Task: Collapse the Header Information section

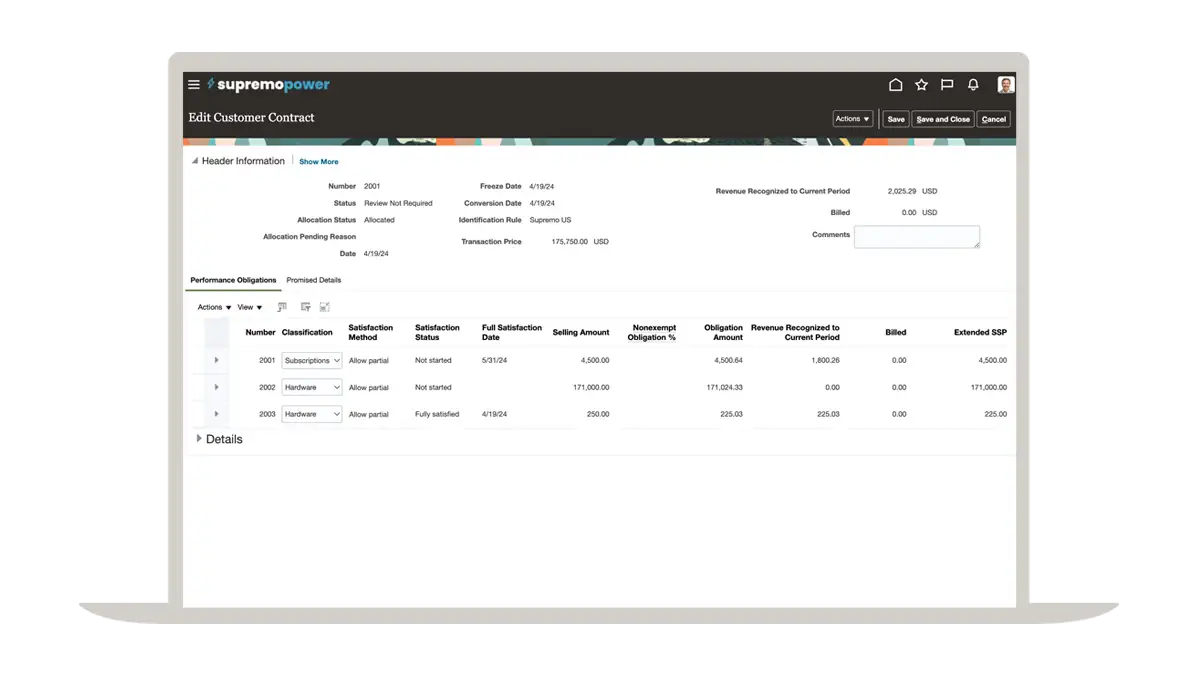Action: tap(195, 161)
